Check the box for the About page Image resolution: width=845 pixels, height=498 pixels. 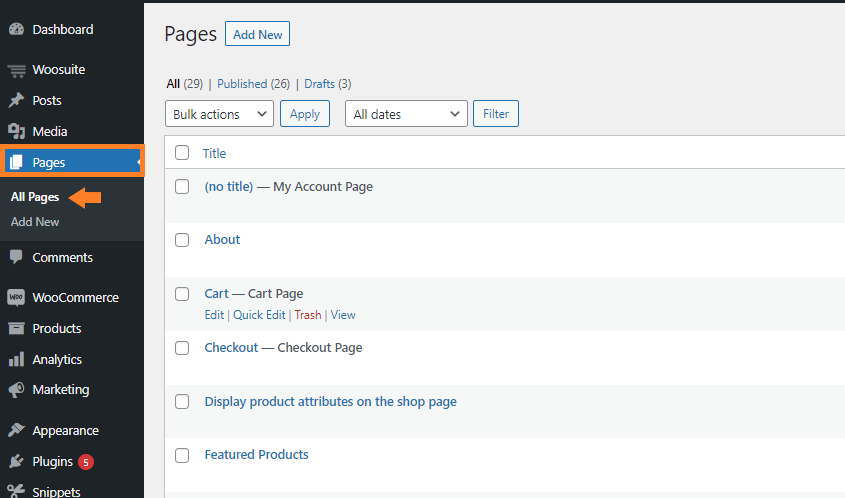pyautogui.click(x=182, y=240)
